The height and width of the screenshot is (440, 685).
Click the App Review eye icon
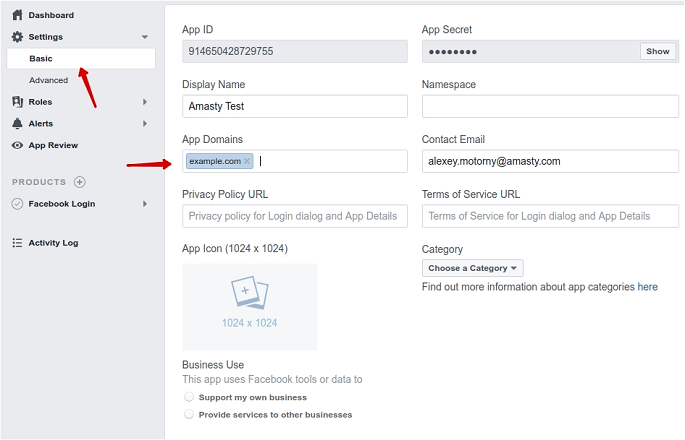17,146
